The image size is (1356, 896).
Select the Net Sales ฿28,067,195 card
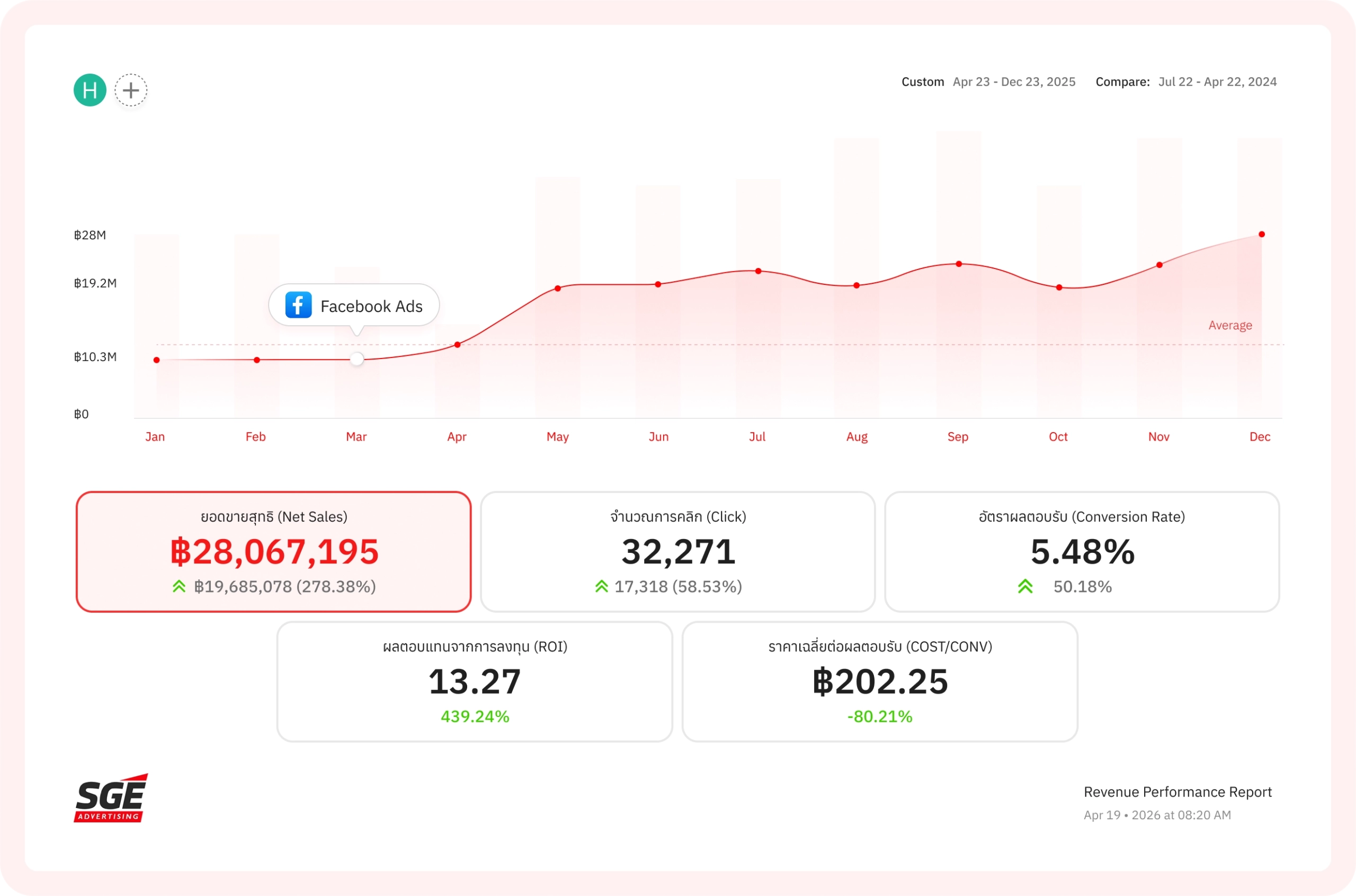pyautogui.click(x=274, y=551)
